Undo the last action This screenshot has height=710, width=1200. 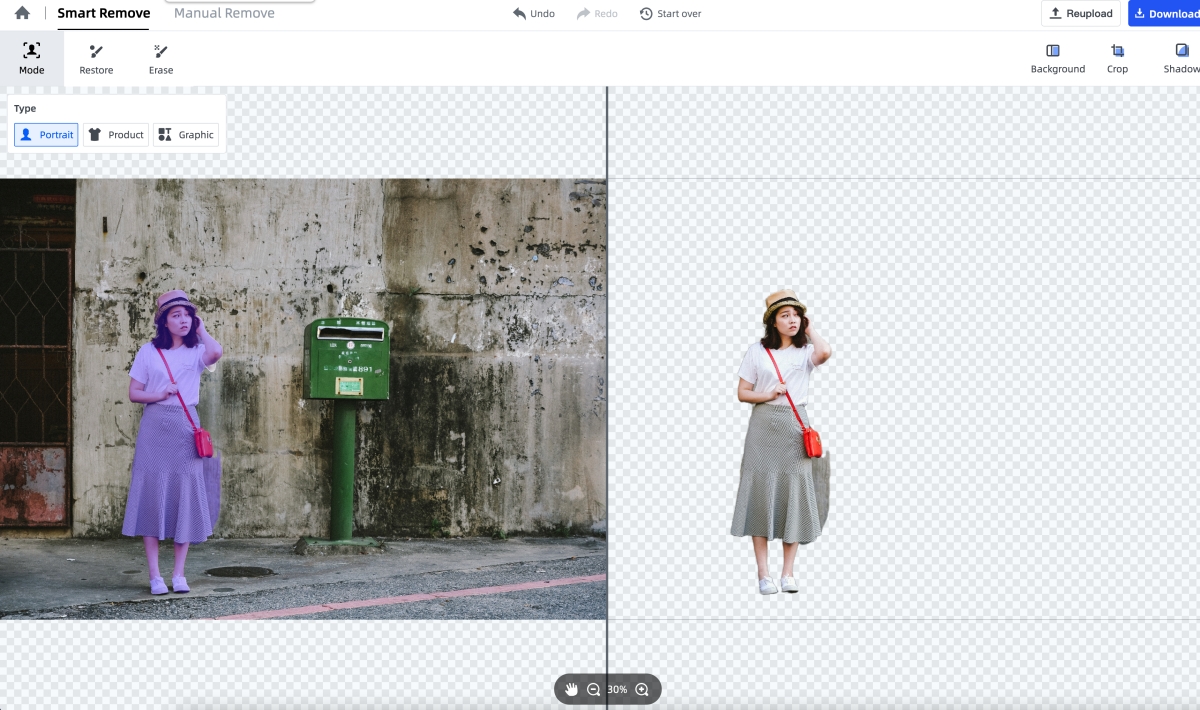point(534,14)
